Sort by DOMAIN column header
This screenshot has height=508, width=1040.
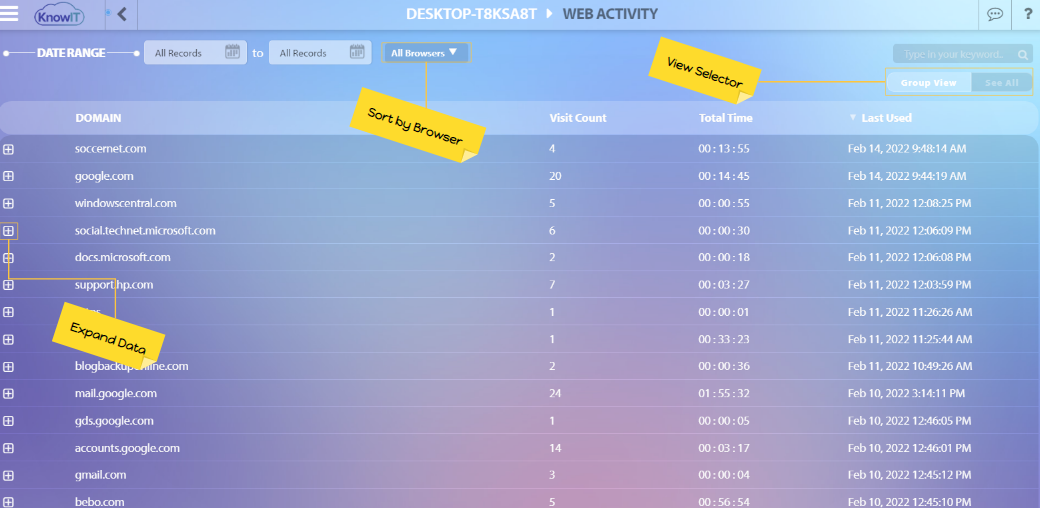(98, 118)
